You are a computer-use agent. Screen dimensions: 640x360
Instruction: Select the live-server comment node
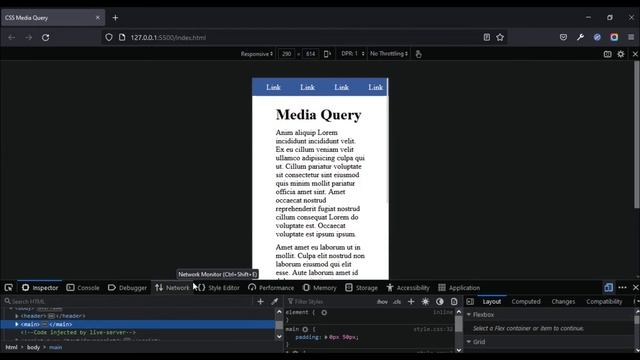tap(78, 332)
